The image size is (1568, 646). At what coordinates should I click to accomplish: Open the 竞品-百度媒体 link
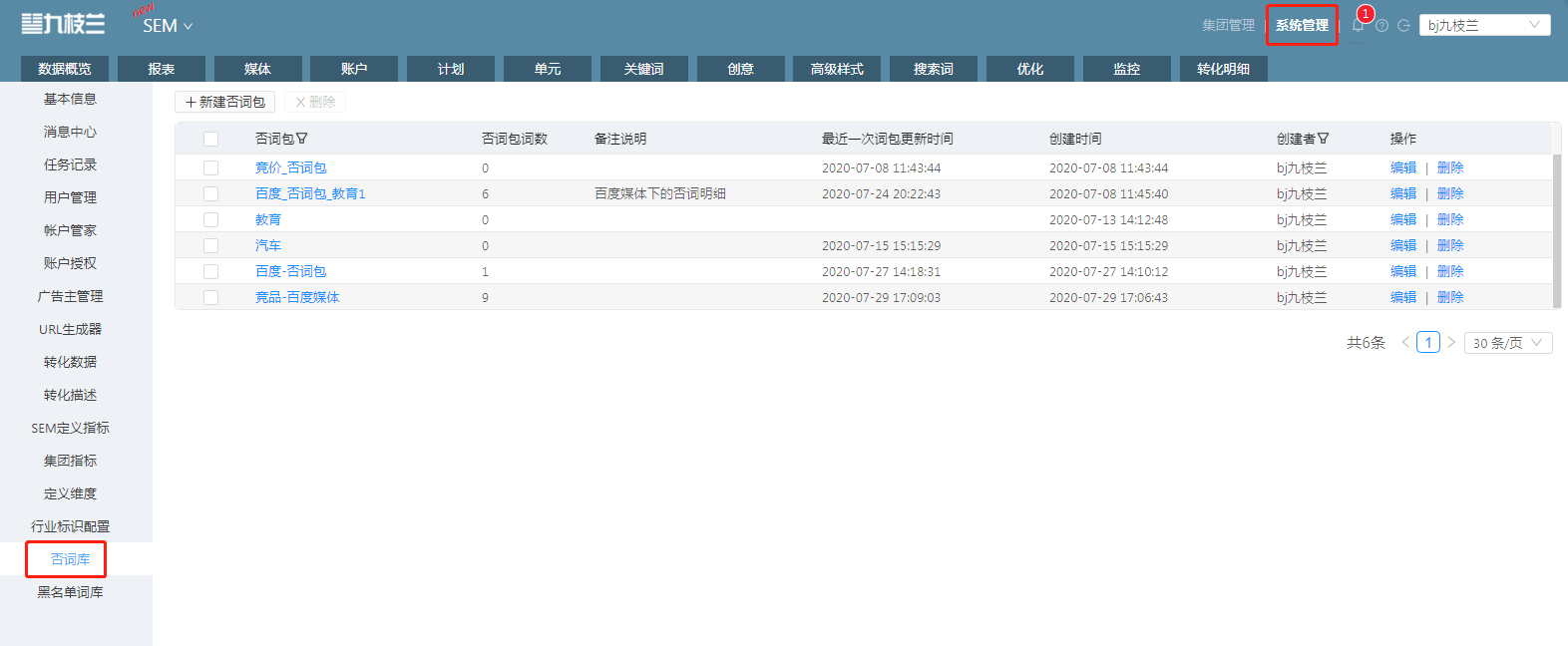[x=297, y=297]
